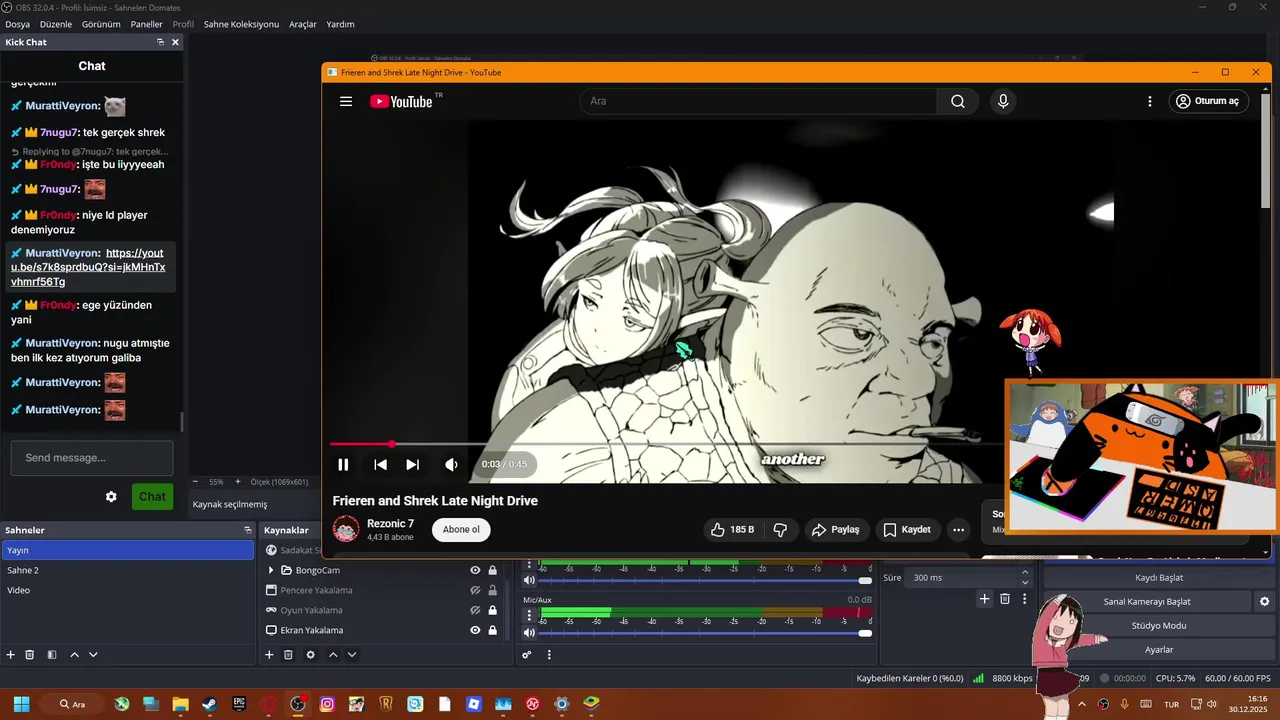Open Yardım menu

(340, 24)
